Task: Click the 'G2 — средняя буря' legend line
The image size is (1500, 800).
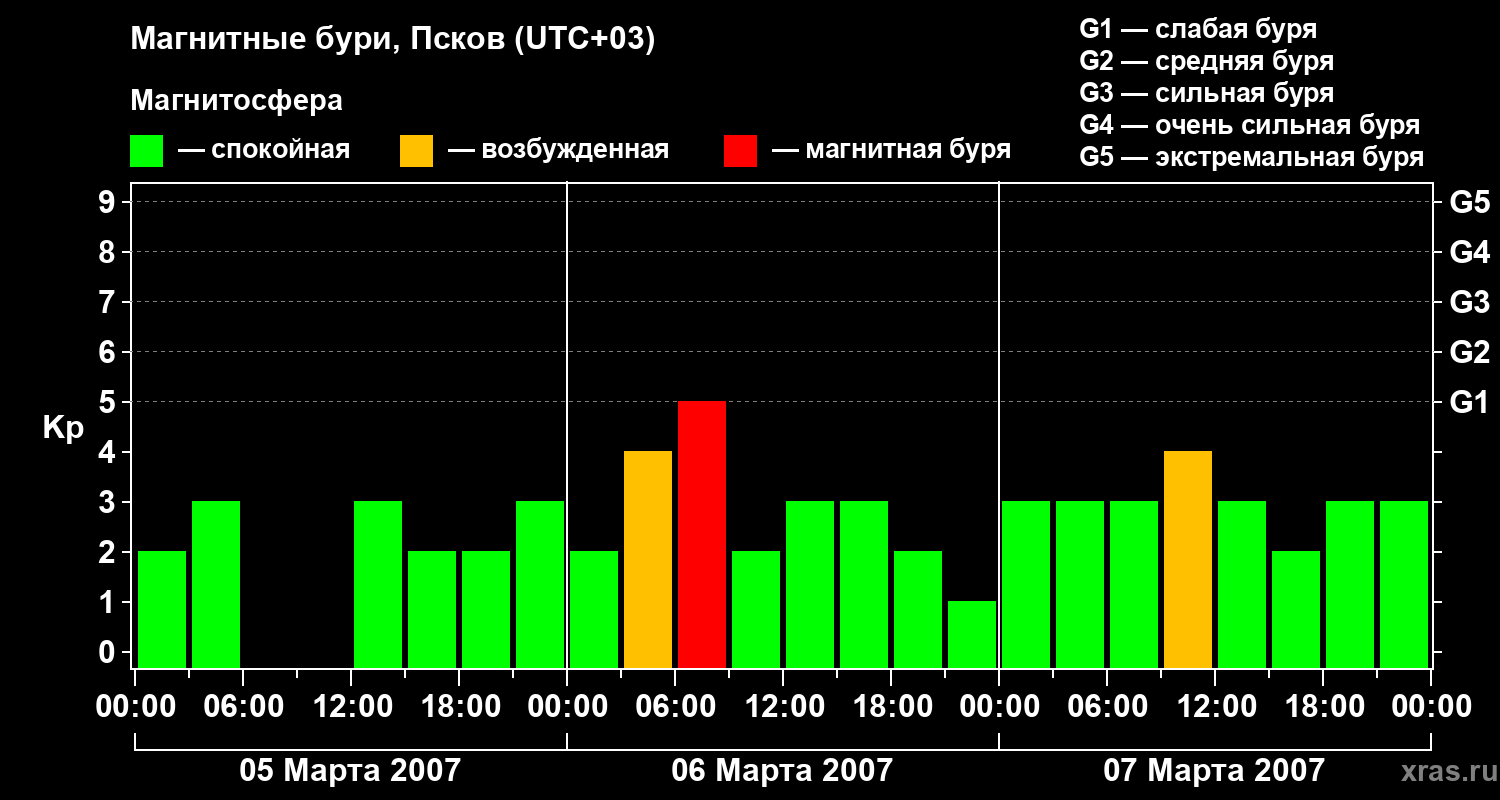Action: (1207, 61)
